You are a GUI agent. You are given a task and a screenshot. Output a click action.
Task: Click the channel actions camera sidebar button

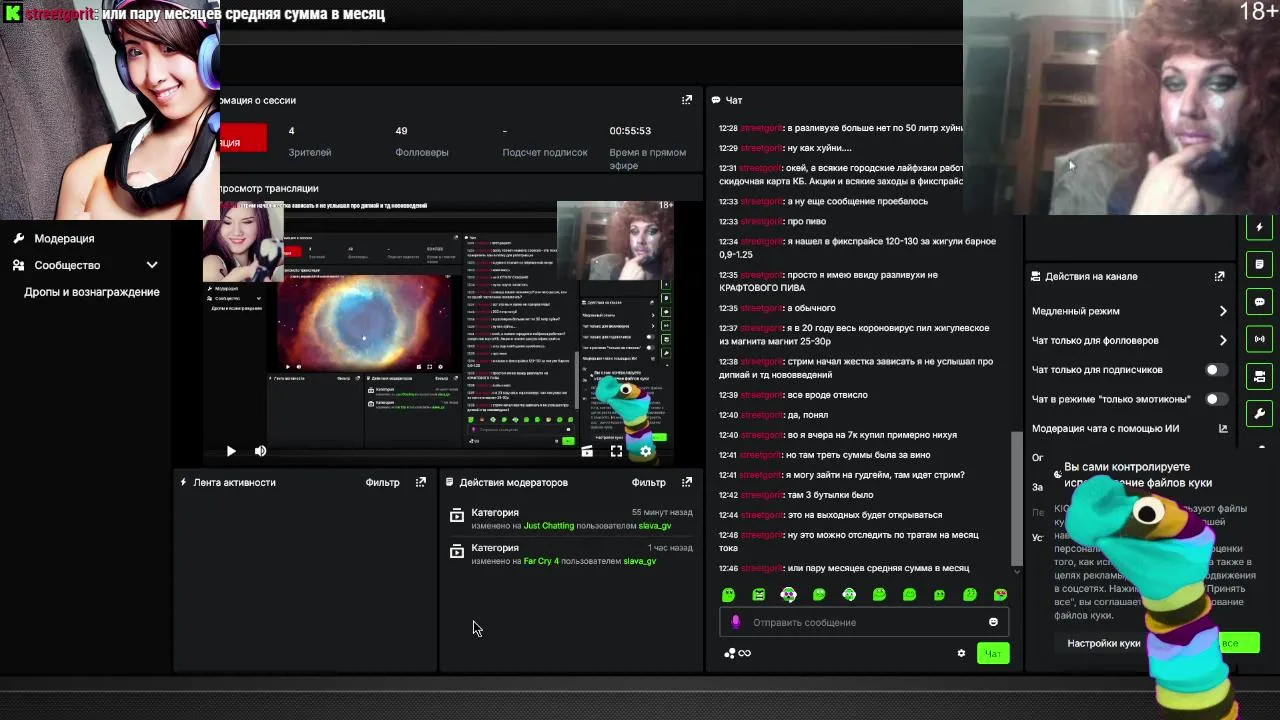point(1259,377)
